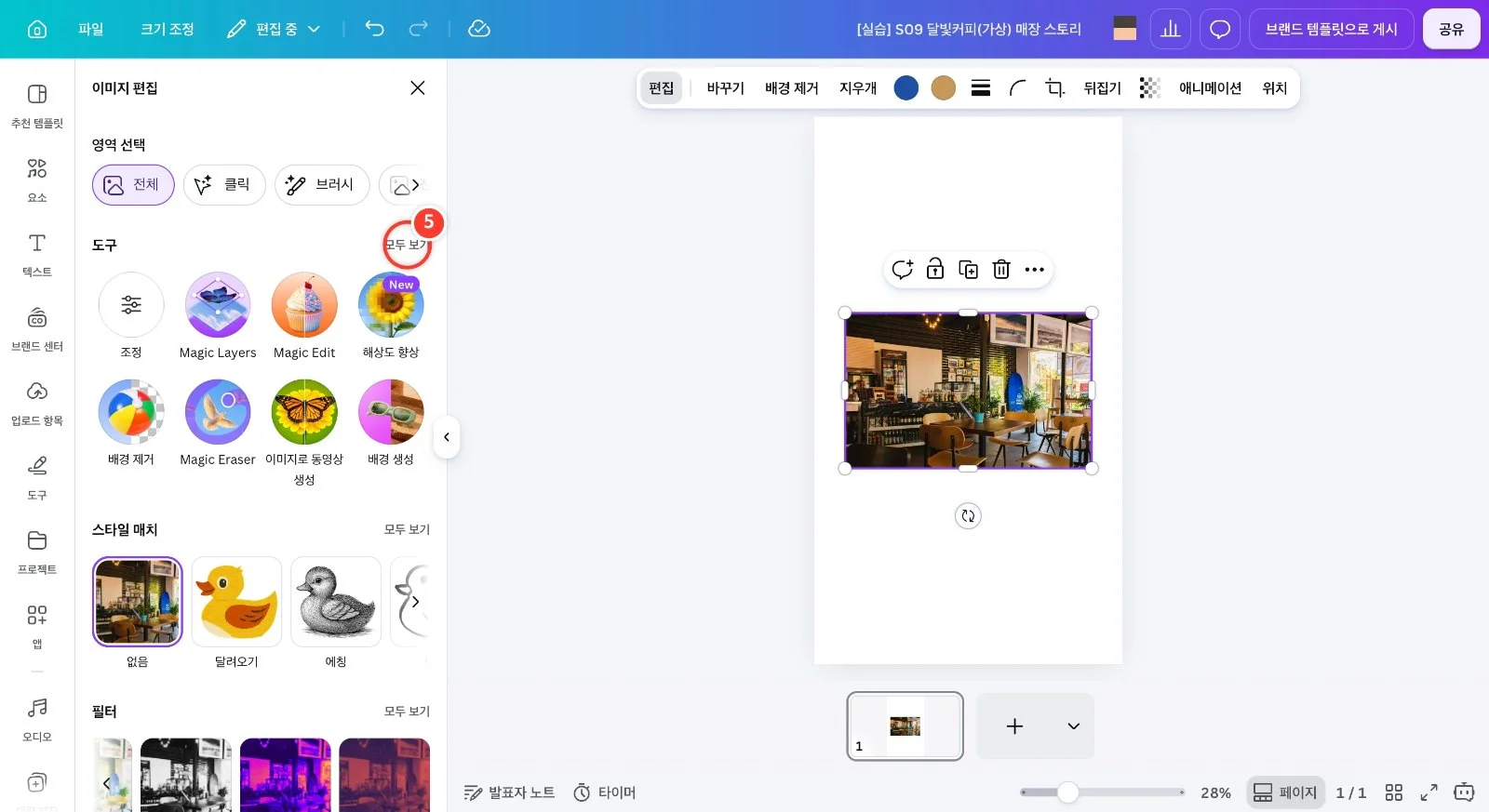This screenshot has width=1489, height=812.
Task: Toggle the grid view icon at bottom
Action: pos(1393,792)
